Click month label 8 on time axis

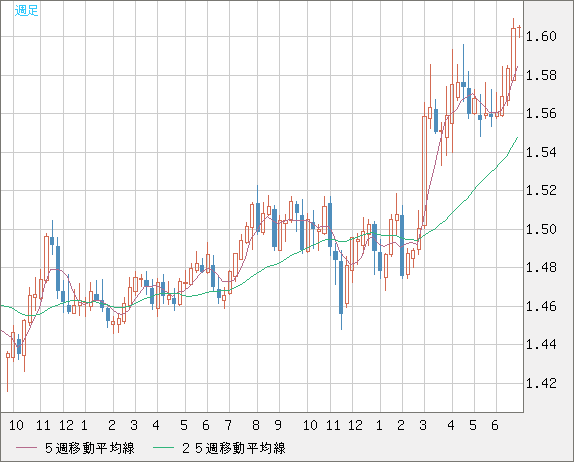256,425
